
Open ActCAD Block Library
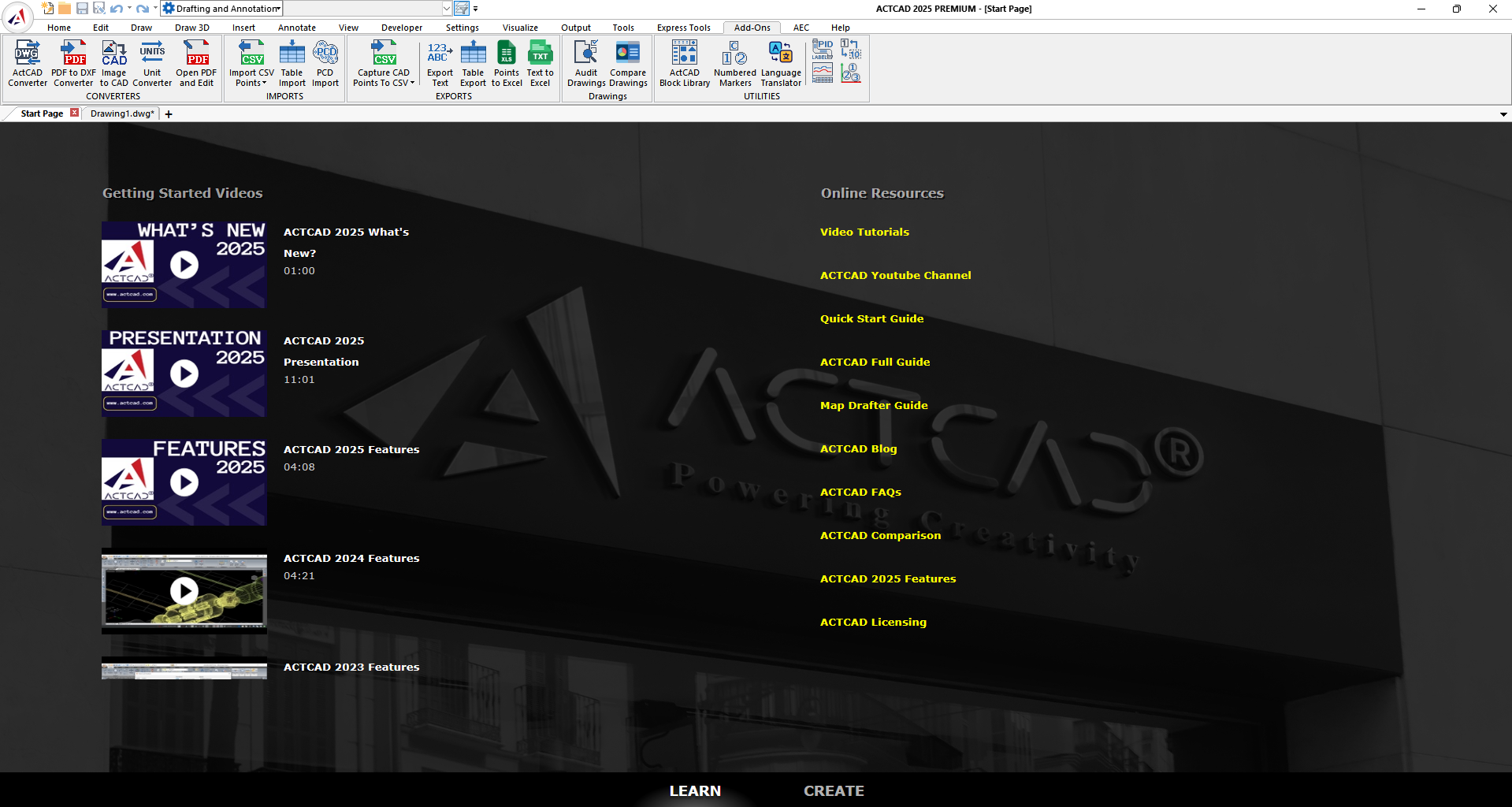(x=684, y=63)
